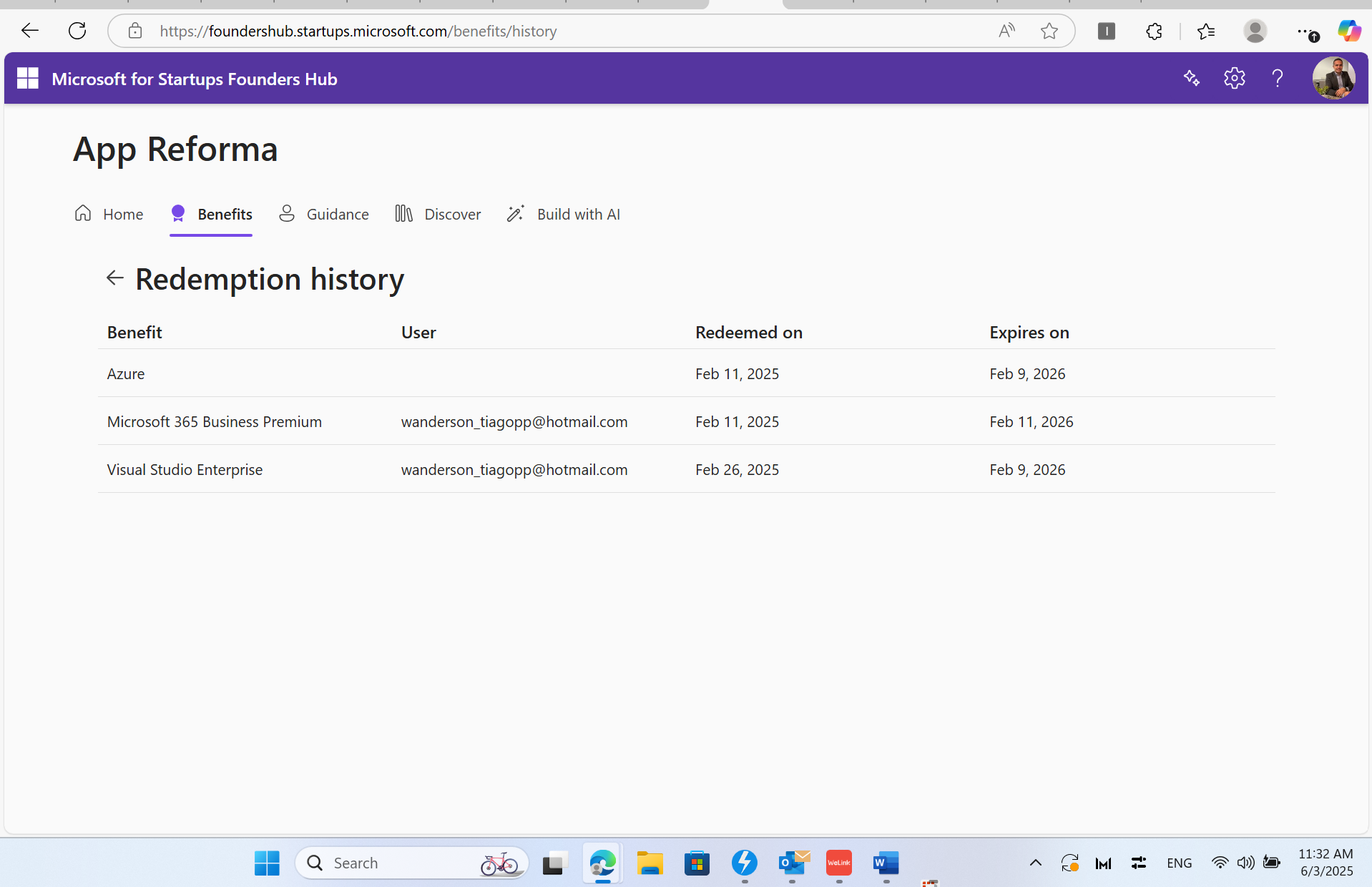This screenshot has height=887, width=1372.
Task: Select the Benefits tab
Action: coord(211,214)
